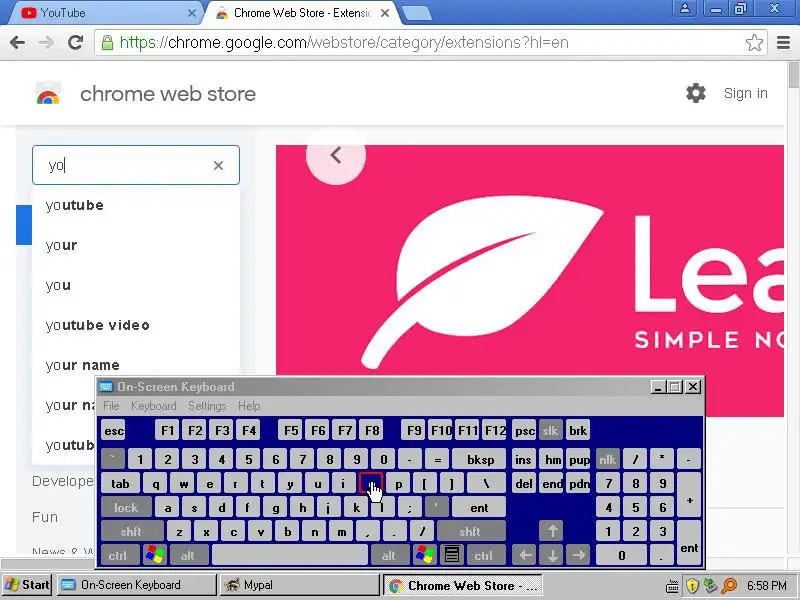This screenshot has height=600, width=800.
Task: Open the web store settings gear
Action: point(695,93)
